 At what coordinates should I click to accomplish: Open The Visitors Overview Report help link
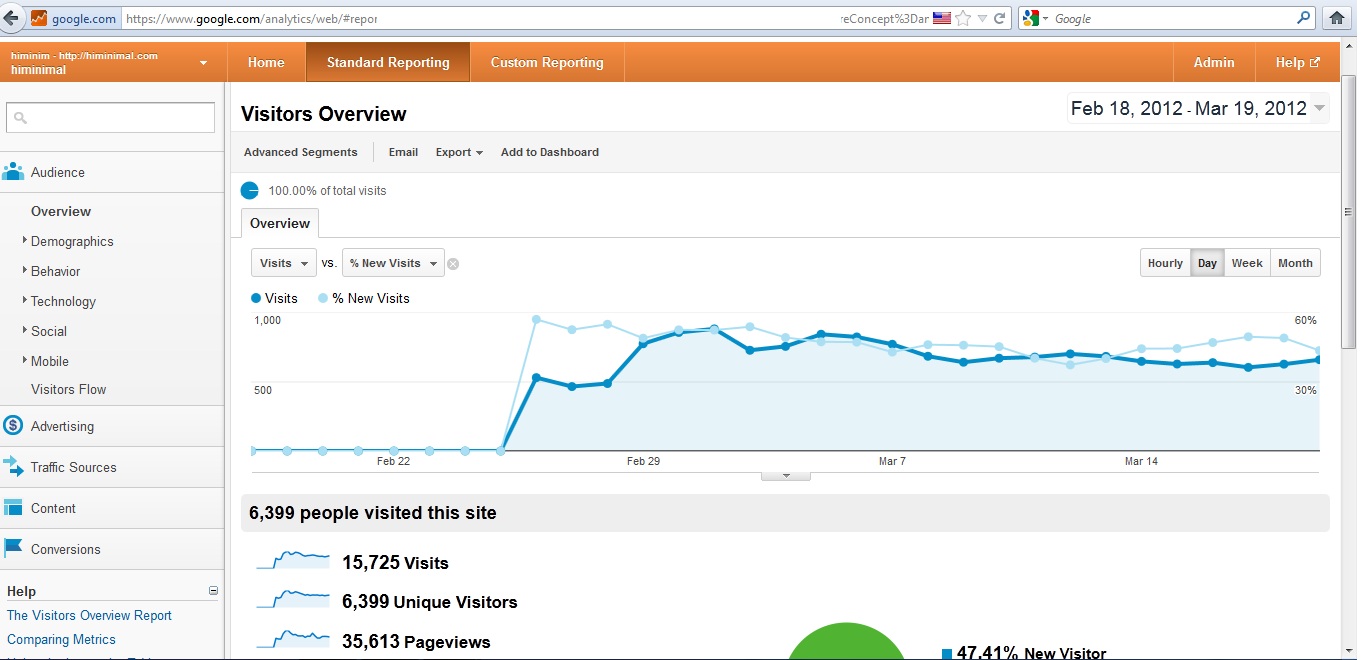pyautogui.click(x=89, y=615)
